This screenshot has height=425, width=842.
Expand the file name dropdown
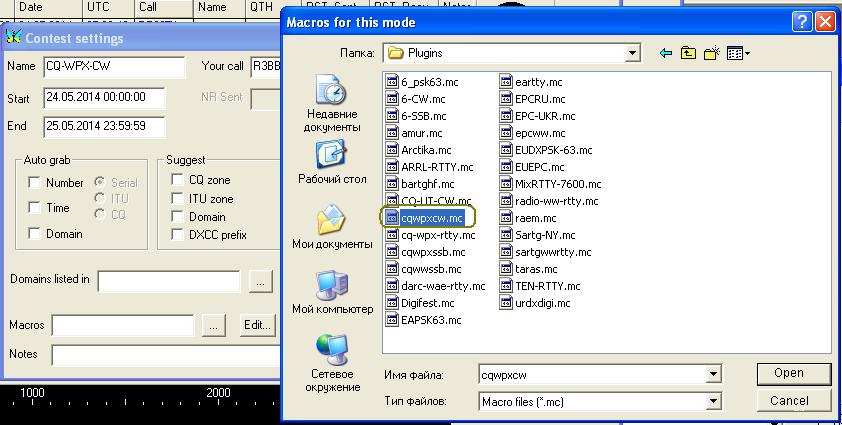coord(712,375)
